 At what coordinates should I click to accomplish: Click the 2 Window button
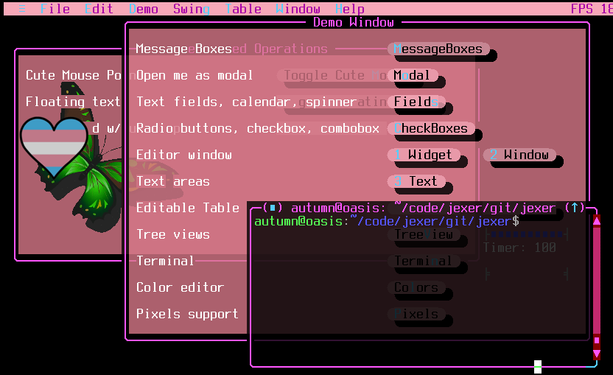tap(520, 155)
